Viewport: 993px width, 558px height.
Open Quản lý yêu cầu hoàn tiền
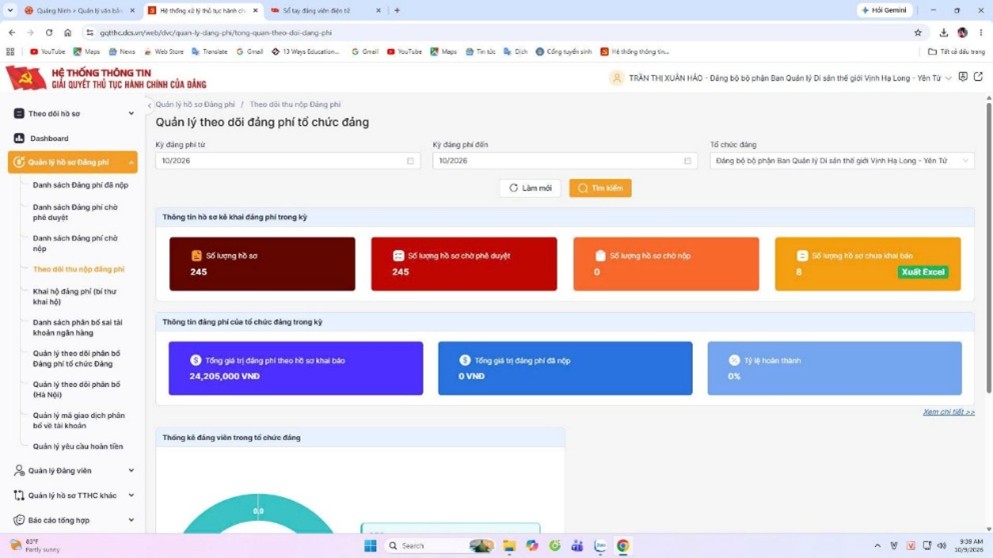point(78,447)
